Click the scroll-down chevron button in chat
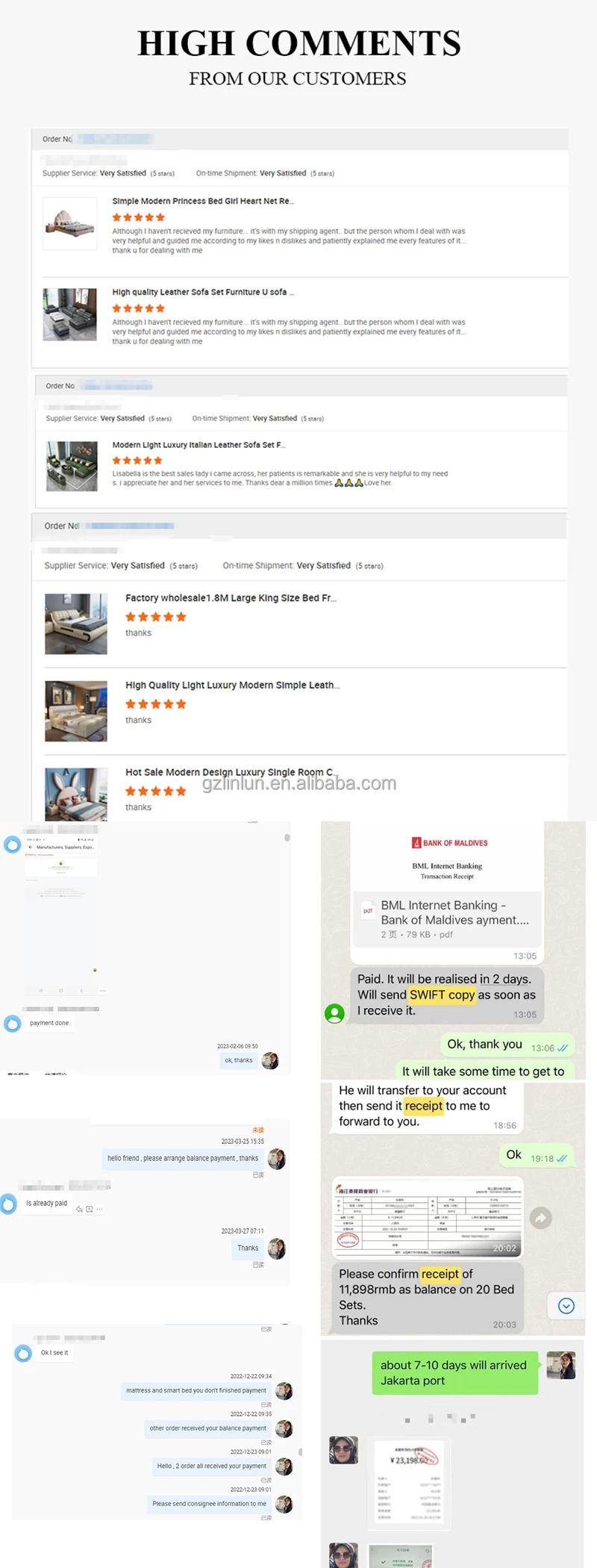The image size is (597, 1568). pyautogui.click(x=566, y=1306)
